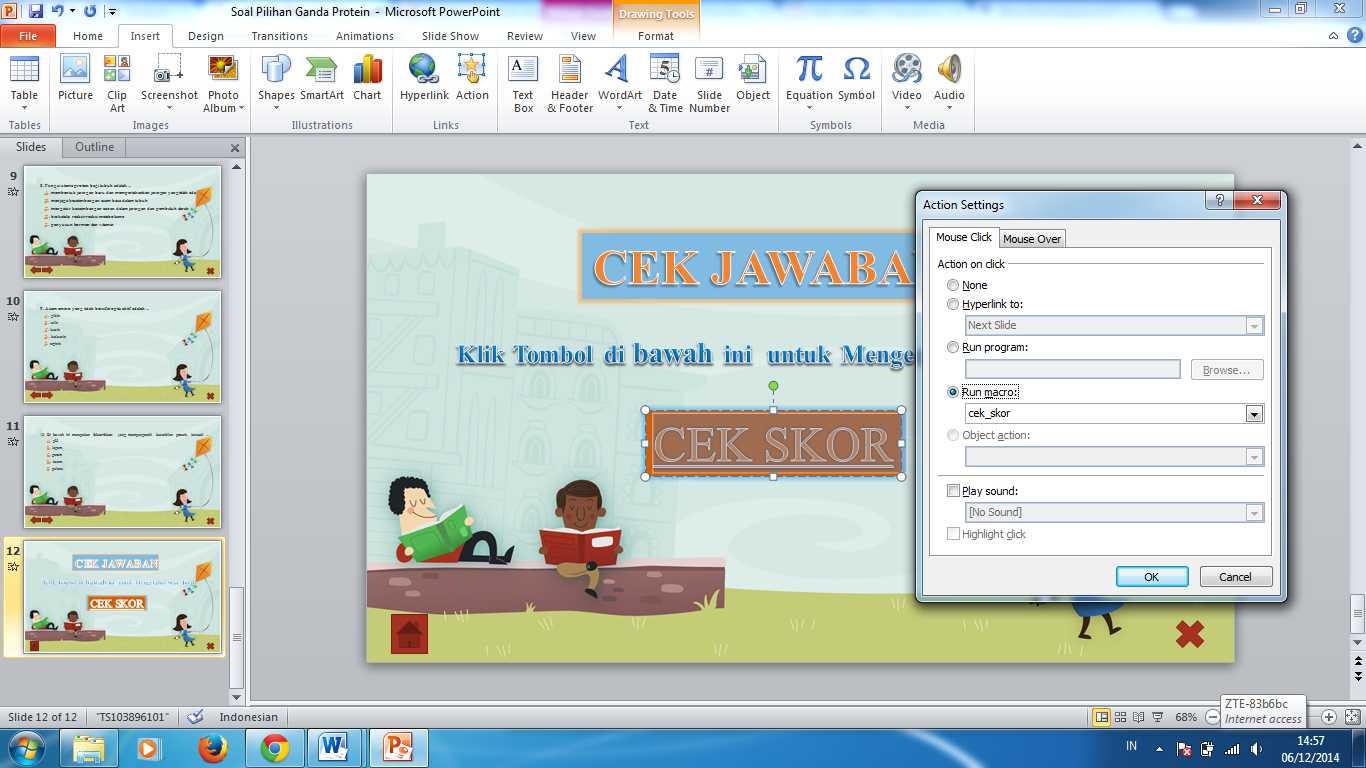Open the Audio dropdown arrow

click(x=949, y=109)
